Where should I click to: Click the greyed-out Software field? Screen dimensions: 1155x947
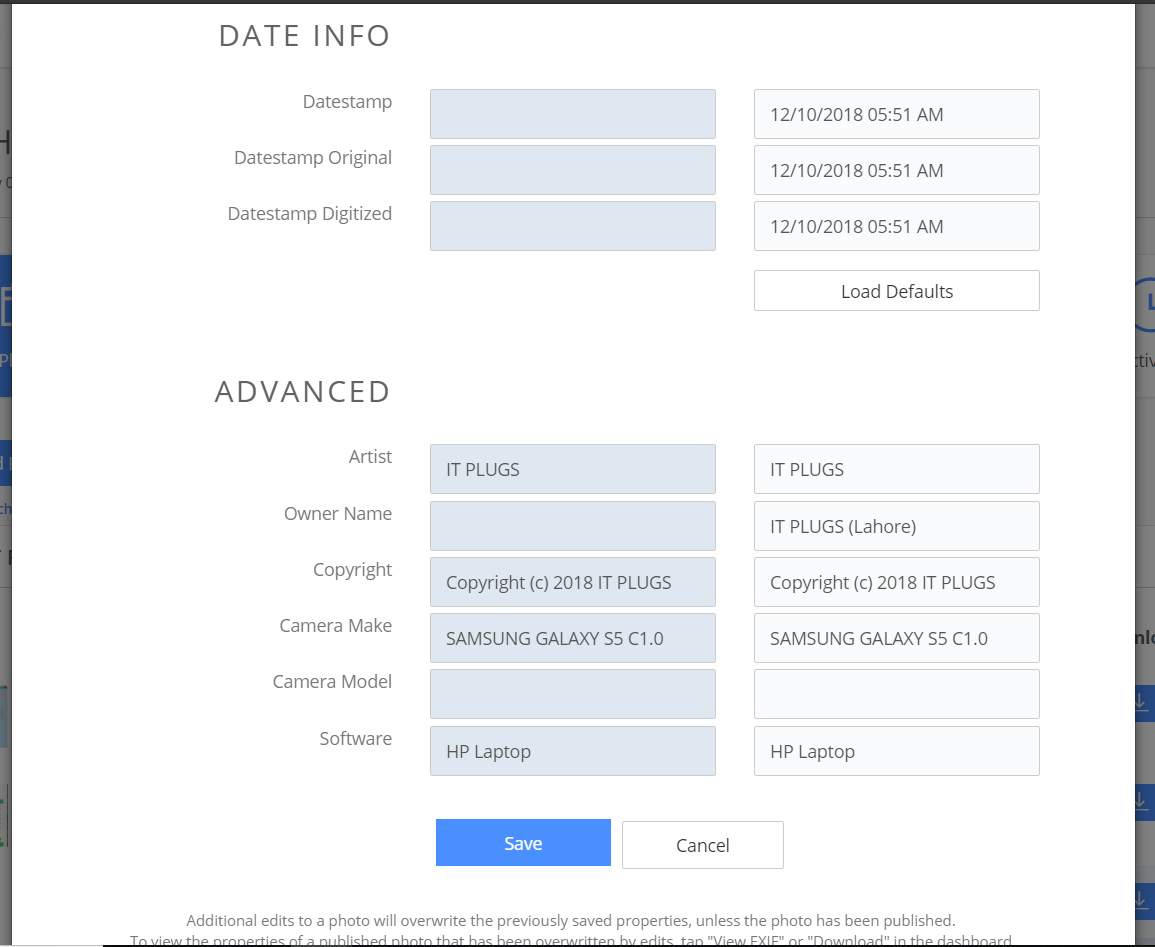572,751
